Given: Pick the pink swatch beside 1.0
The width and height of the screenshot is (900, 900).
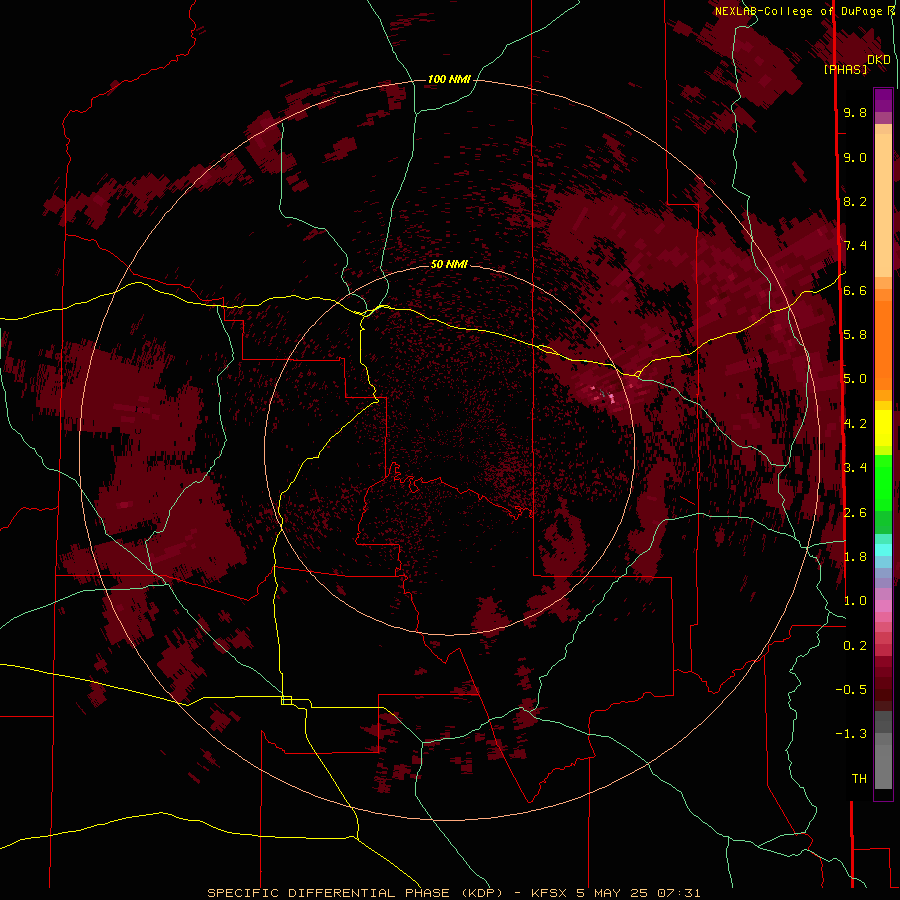Looking at the screenshot, I should (x=883, y=606).
